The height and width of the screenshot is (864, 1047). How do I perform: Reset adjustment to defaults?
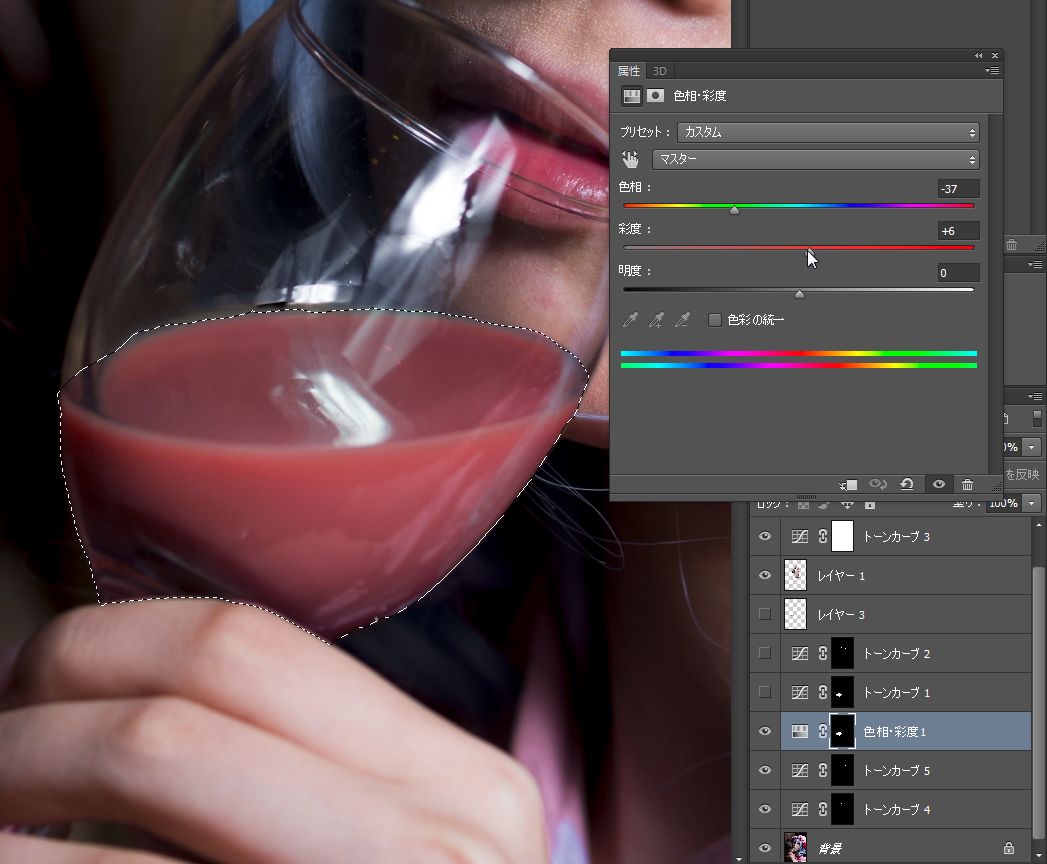point(907,485)
